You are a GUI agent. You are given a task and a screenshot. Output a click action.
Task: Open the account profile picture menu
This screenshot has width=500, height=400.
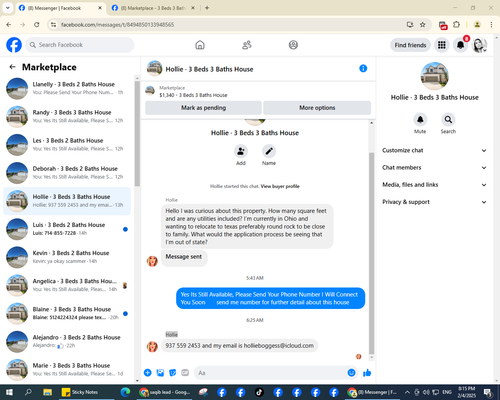pyautogui.click(x=480, y=45)
